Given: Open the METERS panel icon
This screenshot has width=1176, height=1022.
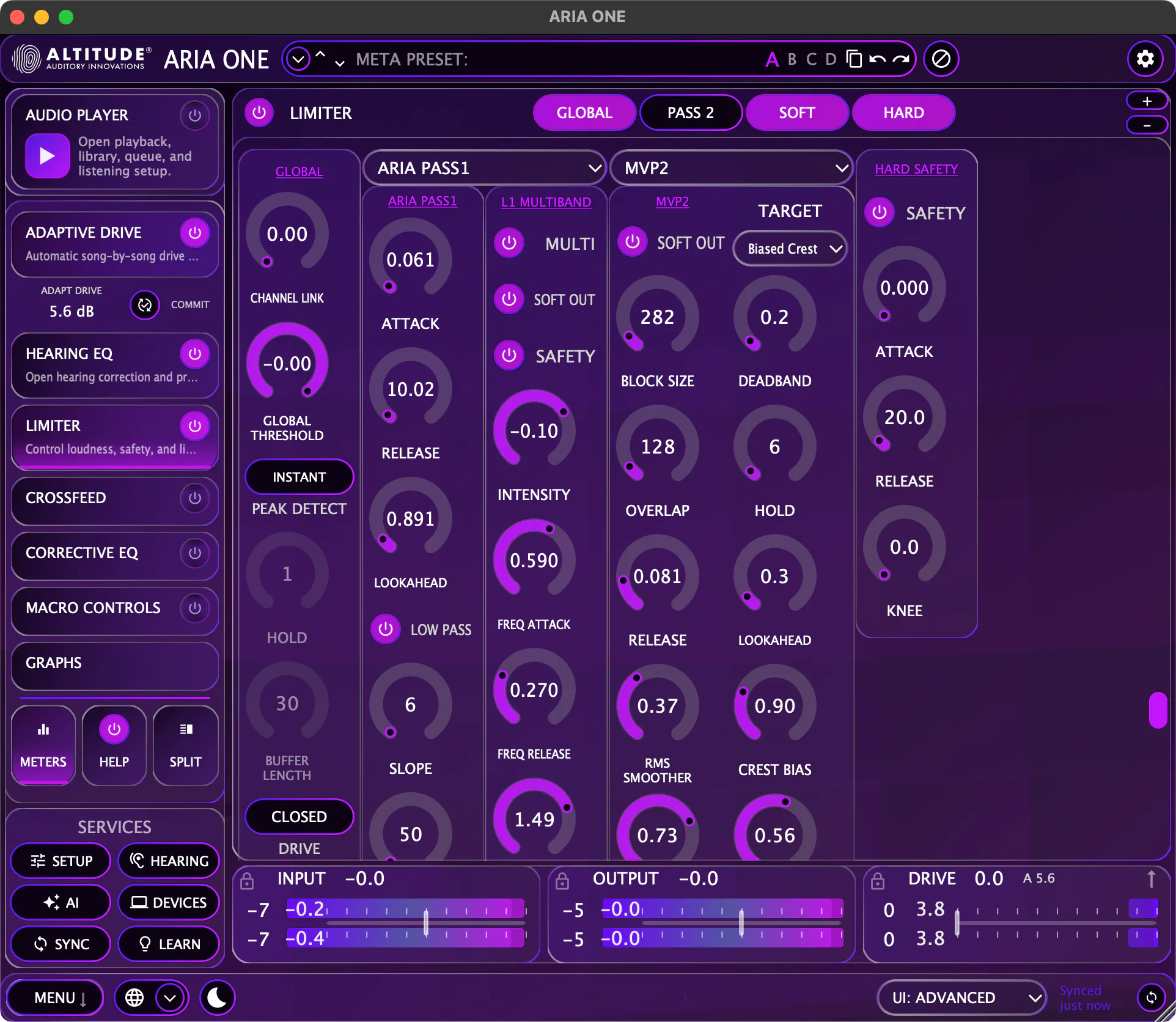Looking at the screenshot, I should point(43,745).
